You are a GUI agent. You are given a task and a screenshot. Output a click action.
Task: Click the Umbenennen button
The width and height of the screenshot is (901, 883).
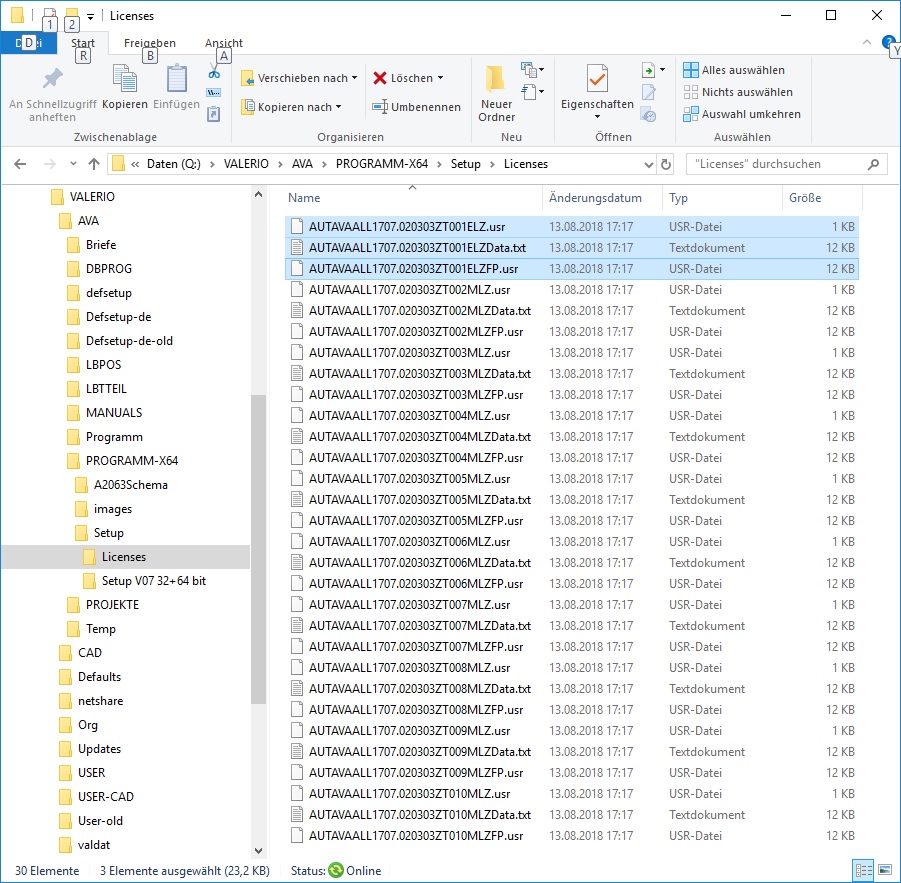coord(416,107)
